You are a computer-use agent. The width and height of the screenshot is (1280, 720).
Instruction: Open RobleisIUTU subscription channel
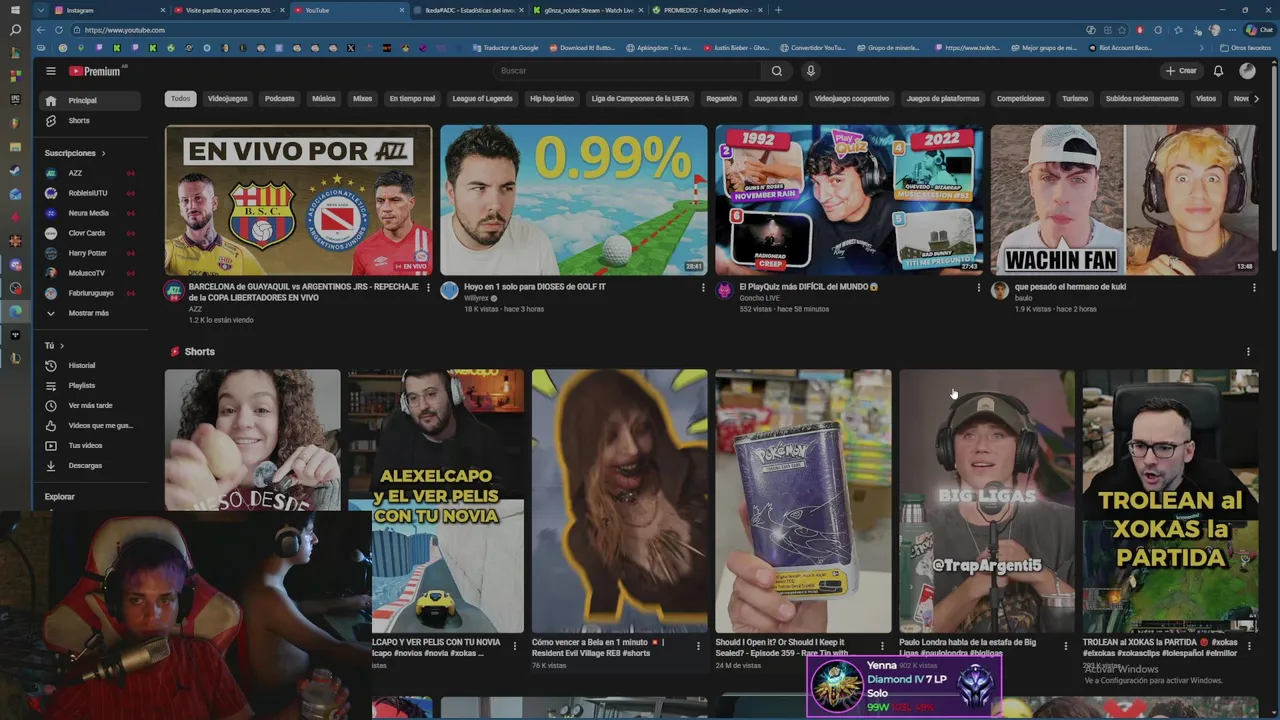[89, 193]
